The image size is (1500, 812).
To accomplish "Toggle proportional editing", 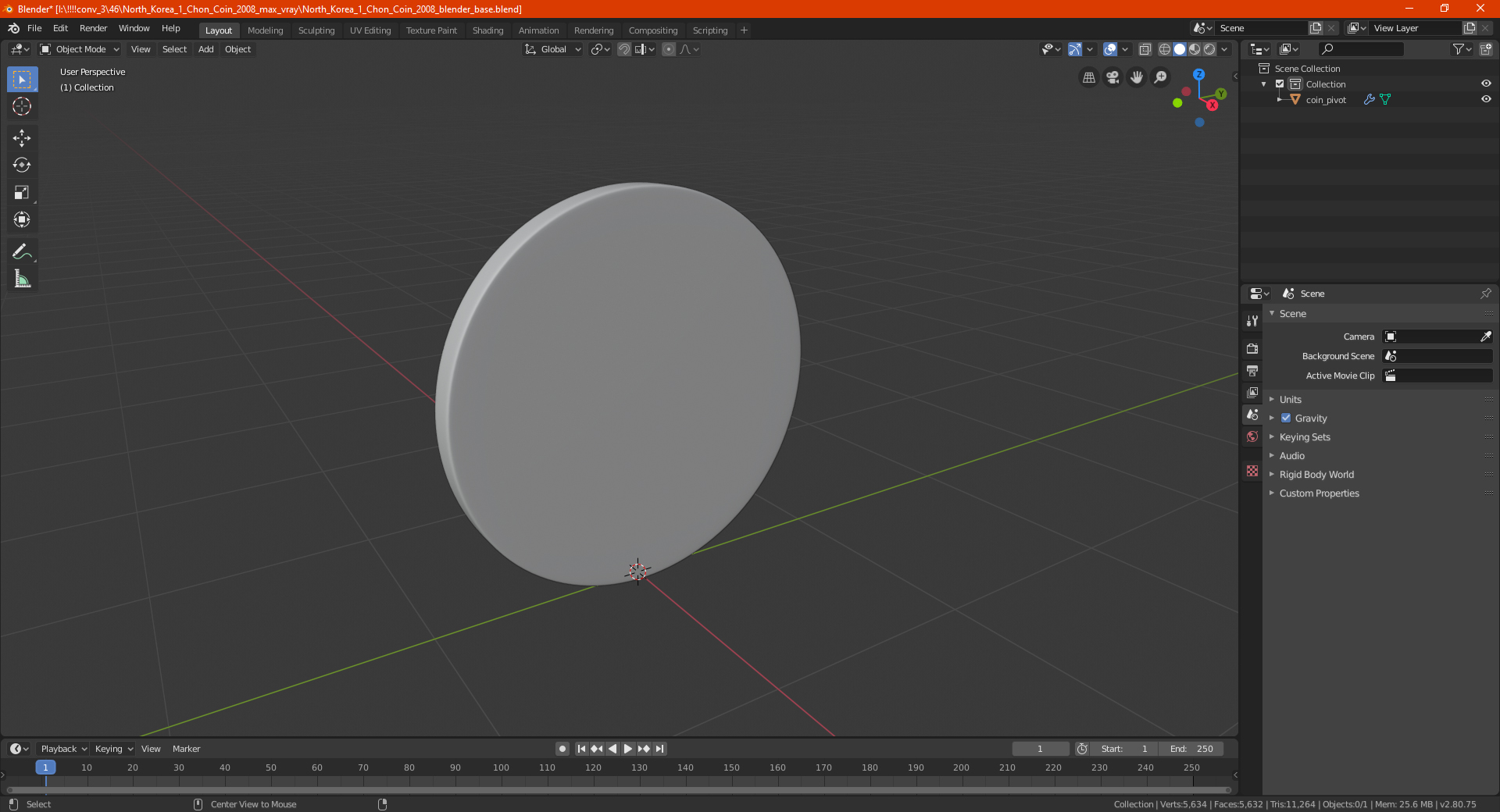I will point(669,49).
